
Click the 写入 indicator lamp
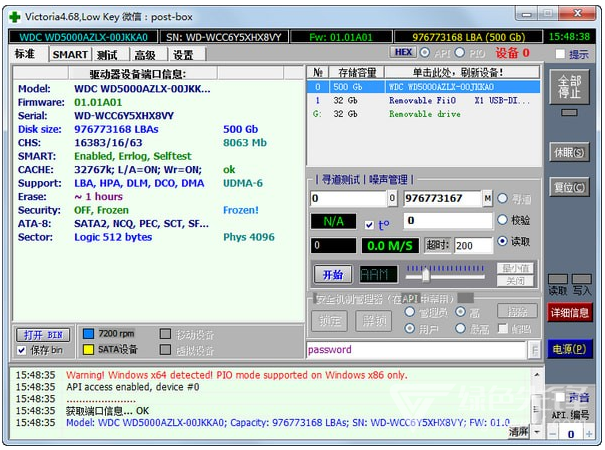click(582, 279)
